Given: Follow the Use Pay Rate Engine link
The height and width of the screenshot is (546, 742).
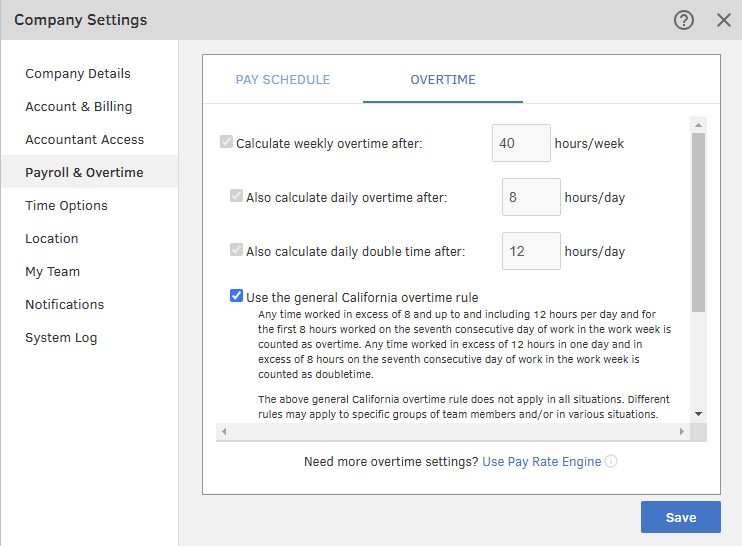Looking at the screenshot, I should pos(542,461).
